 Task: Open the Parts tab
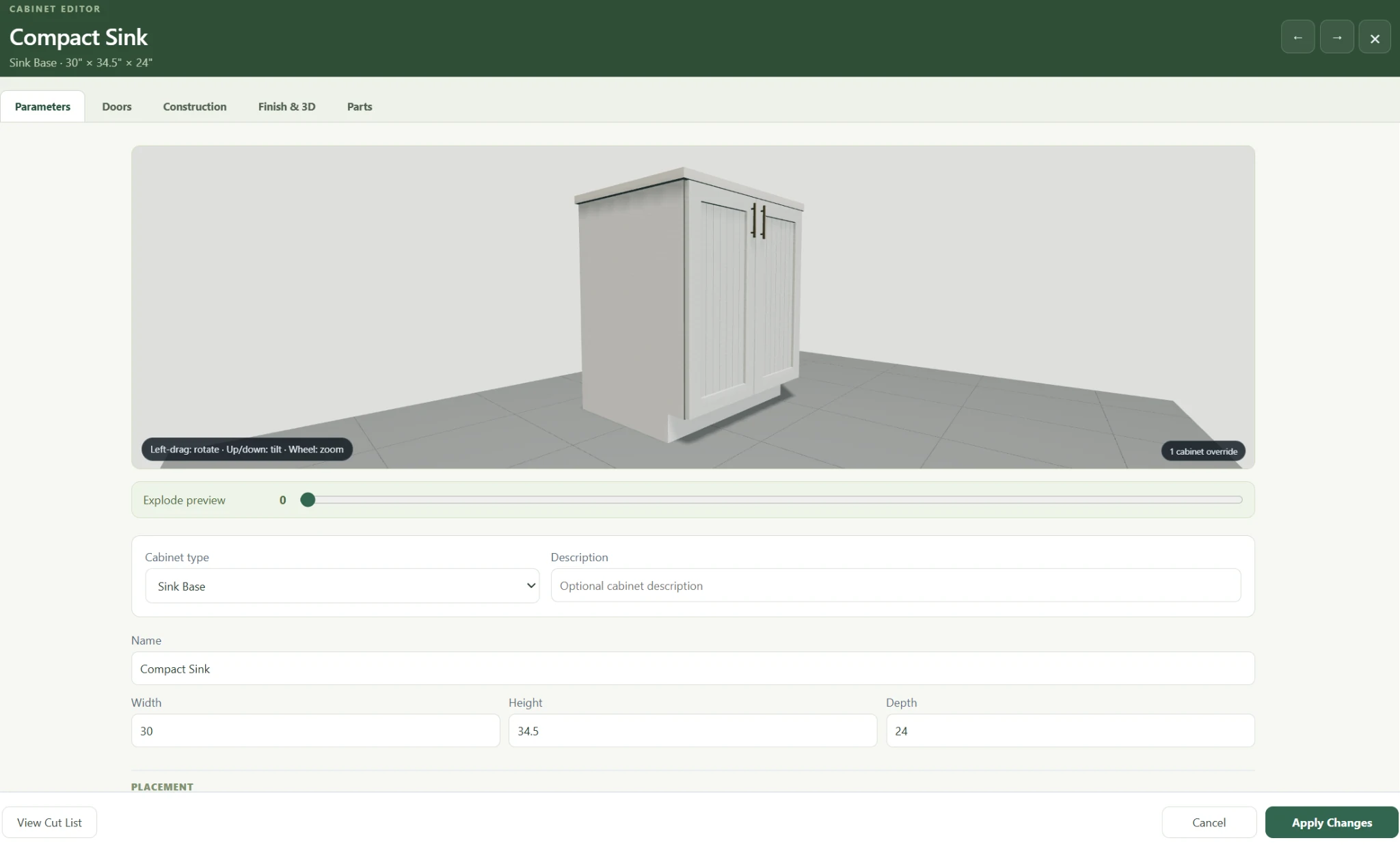(x=360, y=107)
